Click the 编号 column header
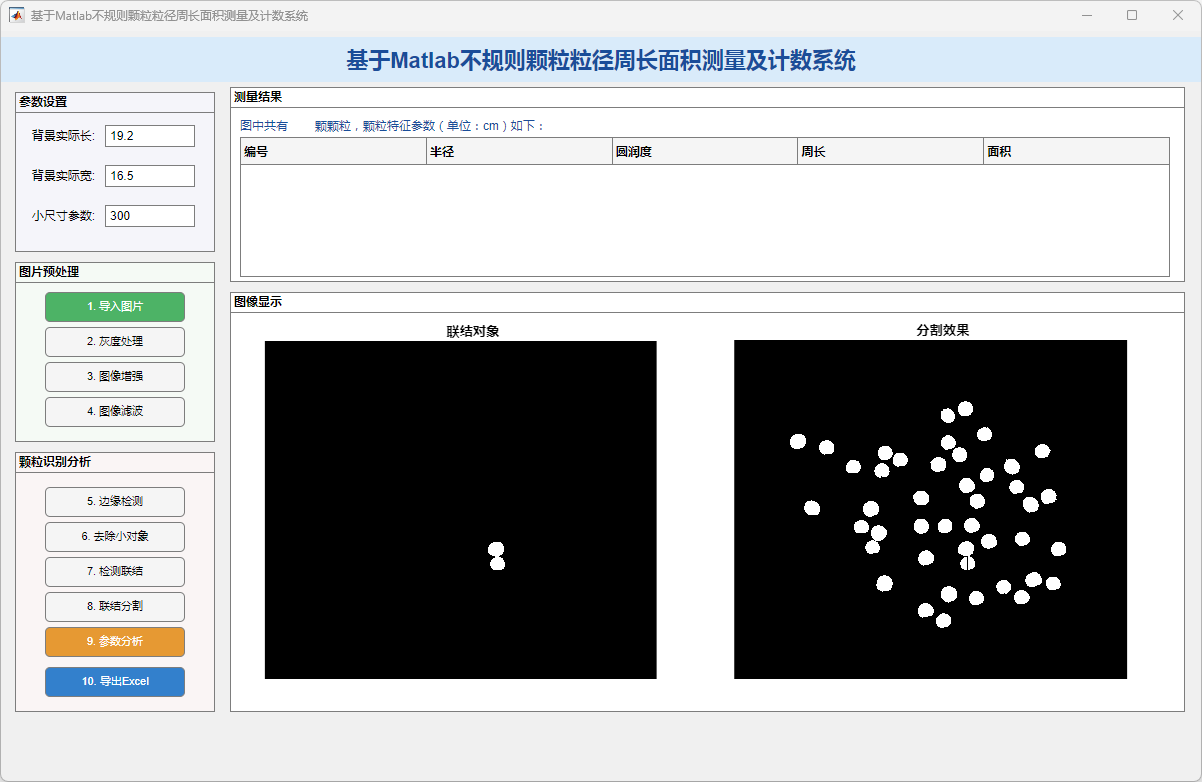Screen dimensions: 1202x782 tap(333, 152)
